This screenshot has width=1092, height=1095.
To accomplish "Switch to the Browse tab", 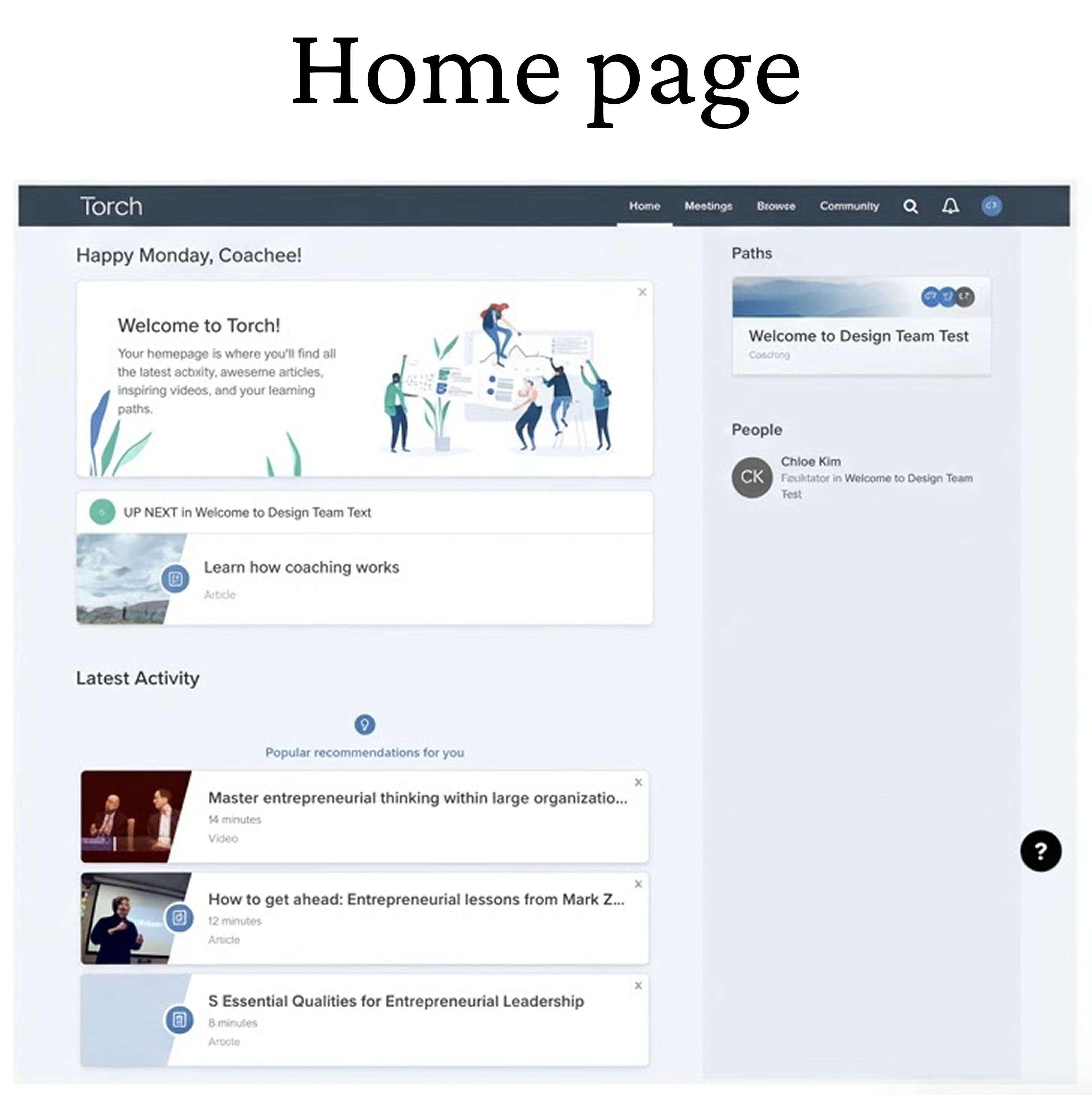I will [x=776, y=206].
